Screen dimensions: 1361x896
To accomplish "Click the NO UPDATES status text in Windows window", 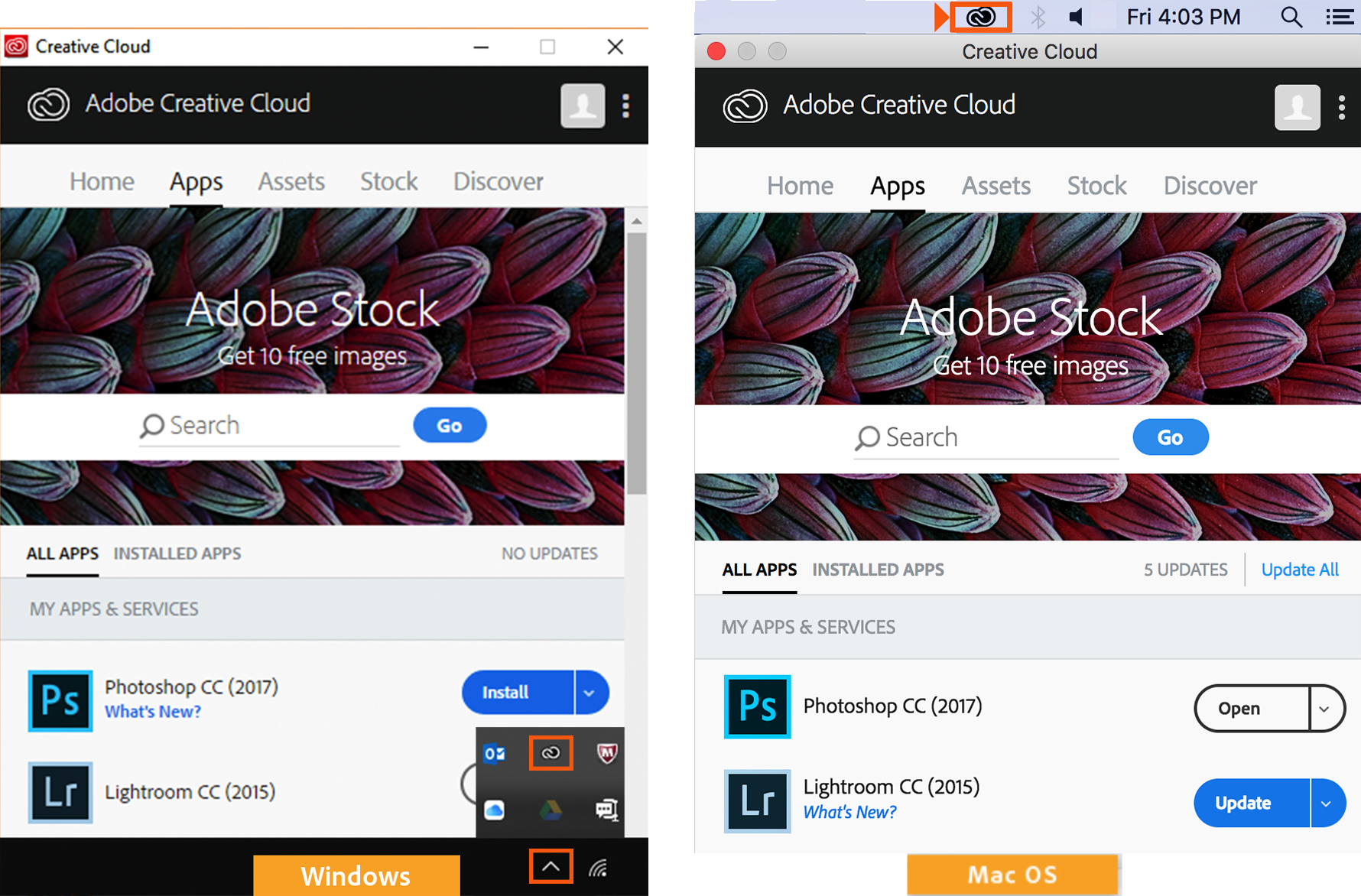I will (550, 554).
